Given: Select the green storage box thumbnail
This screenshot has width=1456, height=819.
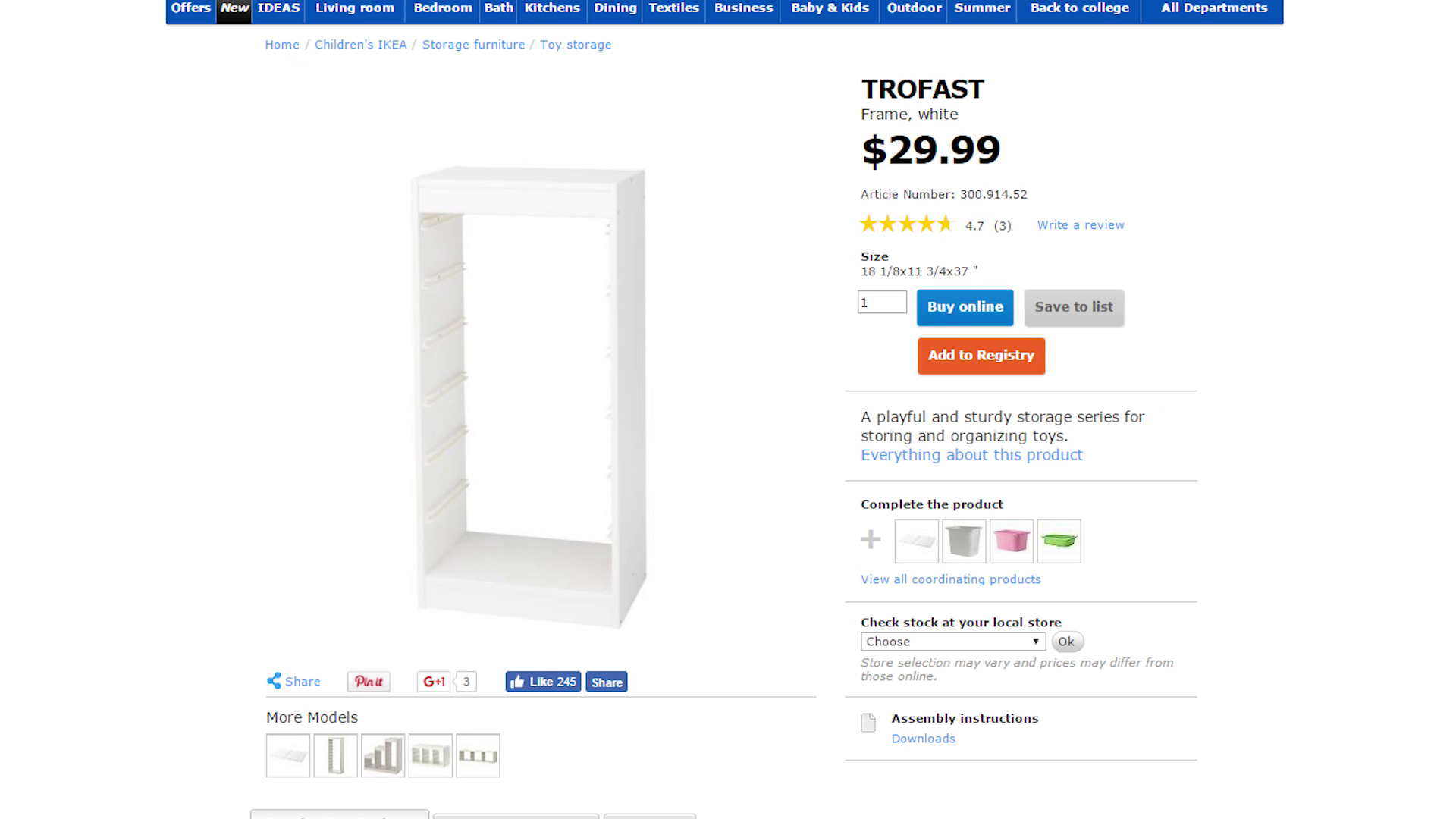Looking at the screenshot, I should click(x=1059, y=541).
